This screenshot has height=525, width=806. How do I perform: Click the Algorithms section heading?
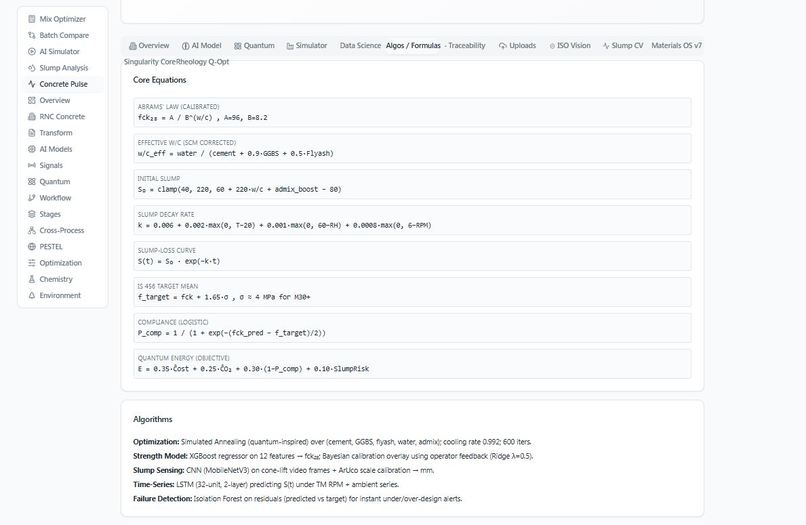point(153,419)
